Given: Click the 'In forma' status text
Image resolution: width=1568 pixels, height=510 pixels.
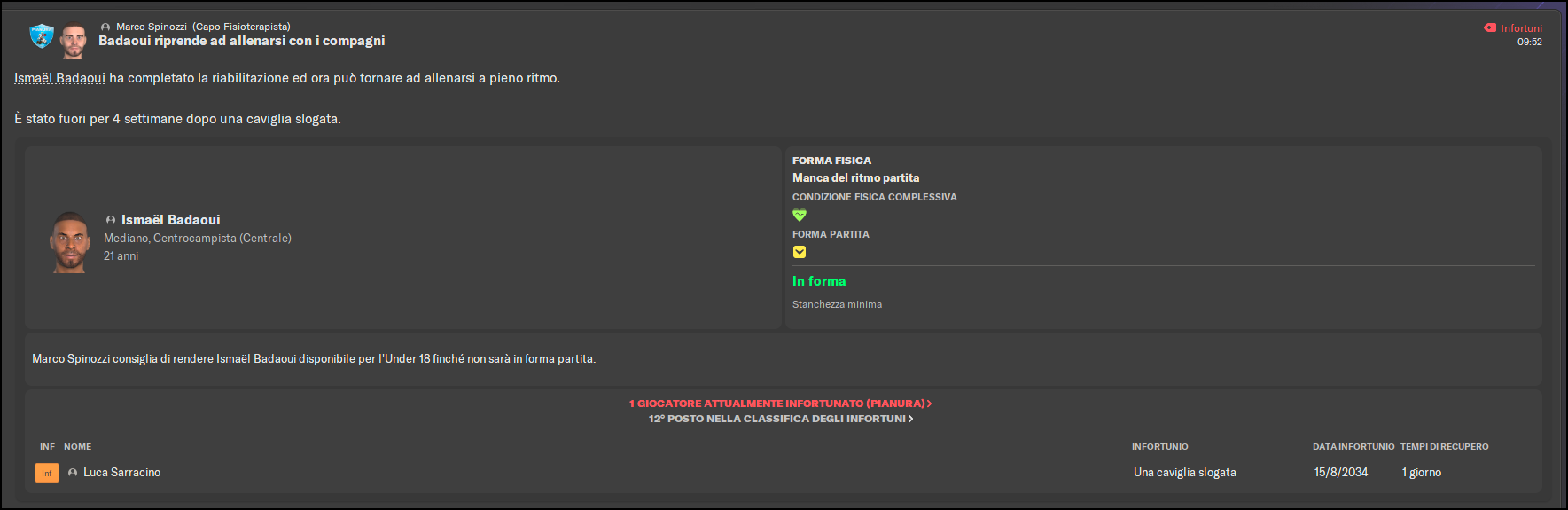Looking at the screenshot, I should pos(819,281).
